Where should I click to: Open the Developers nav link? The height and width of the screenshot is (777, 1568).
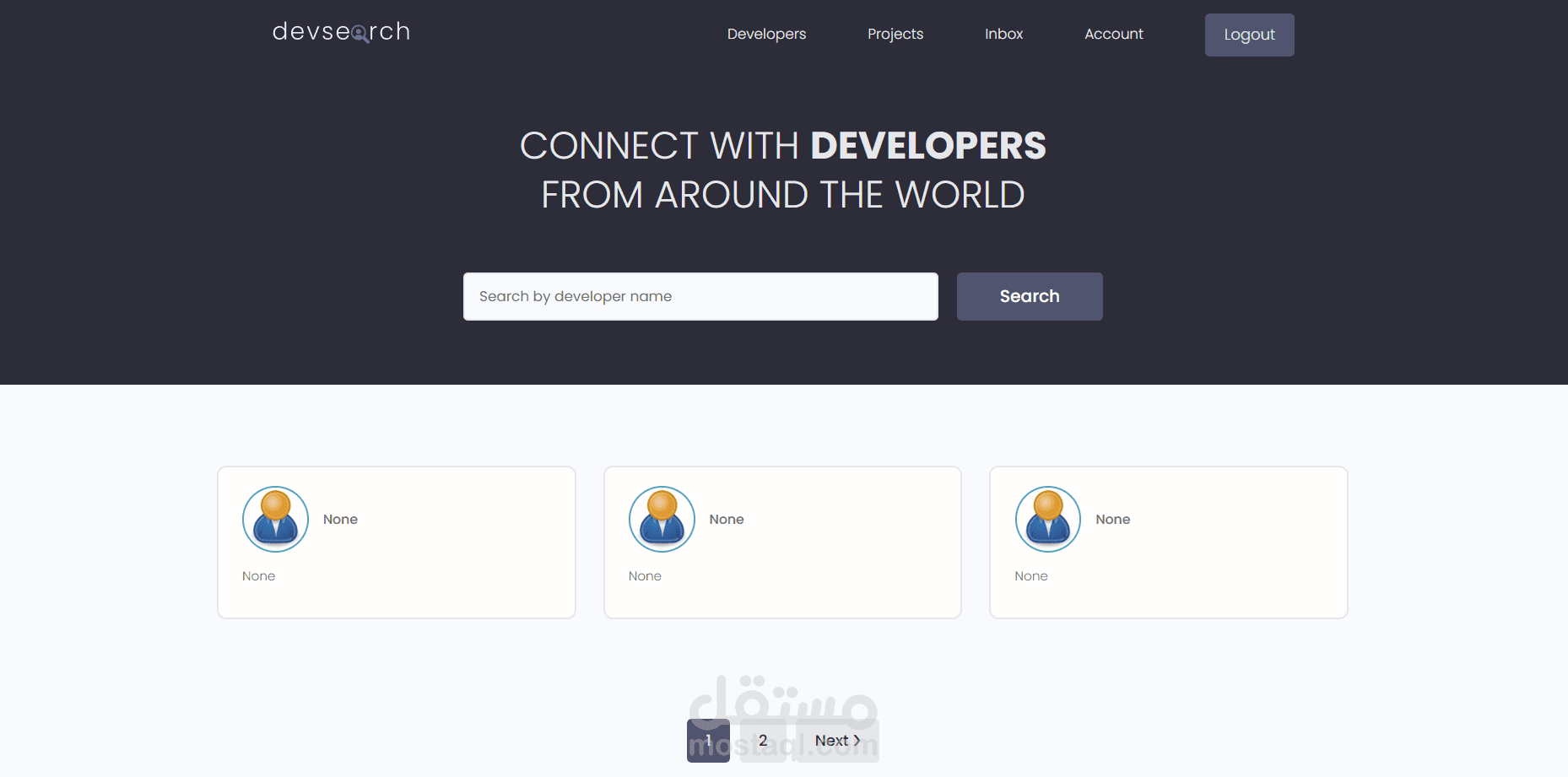coord(766,34)
